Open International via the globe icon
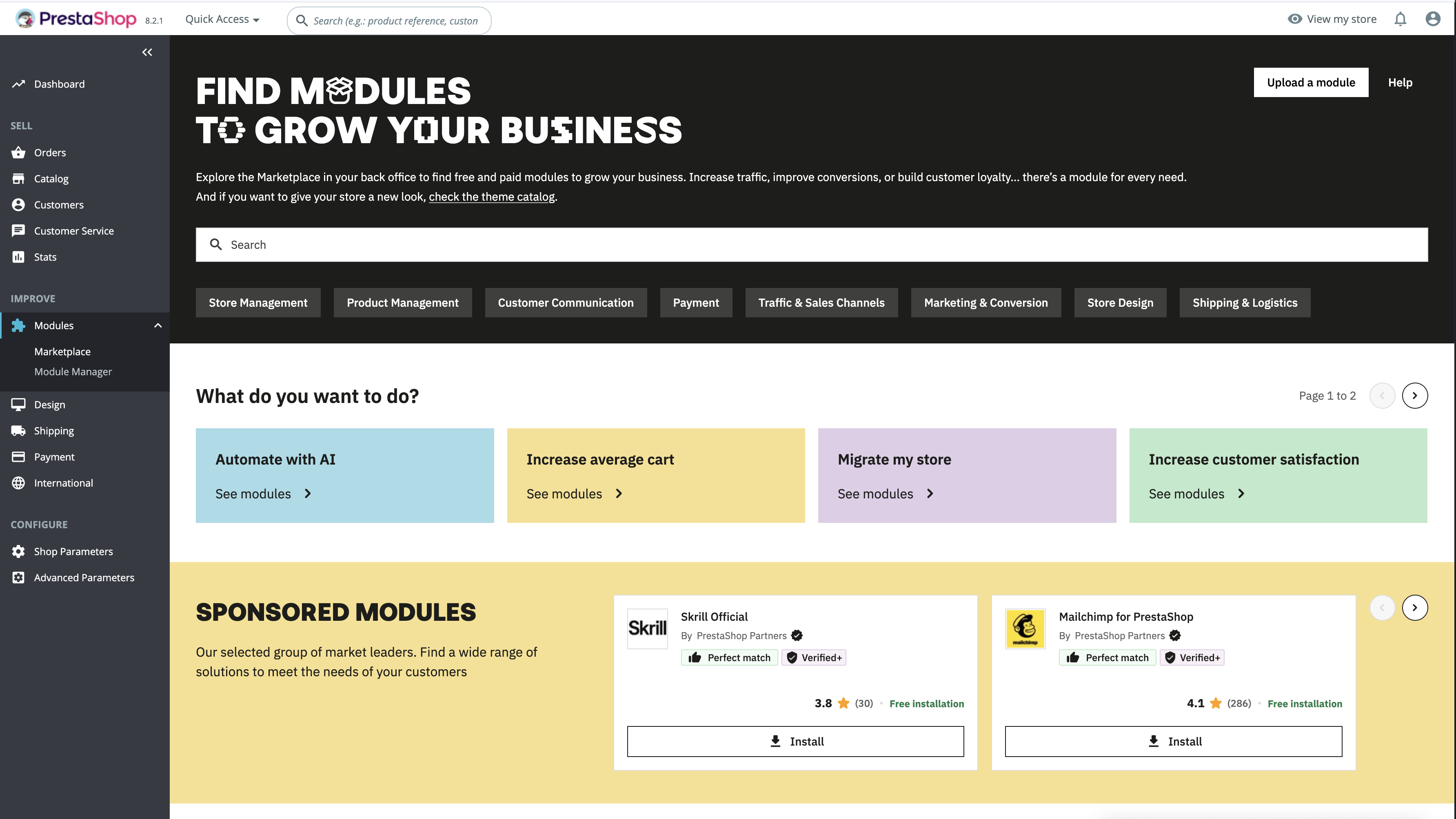The width and height of the screenshot is (1456, 819). pyautogui.click(x=19, y=483)
